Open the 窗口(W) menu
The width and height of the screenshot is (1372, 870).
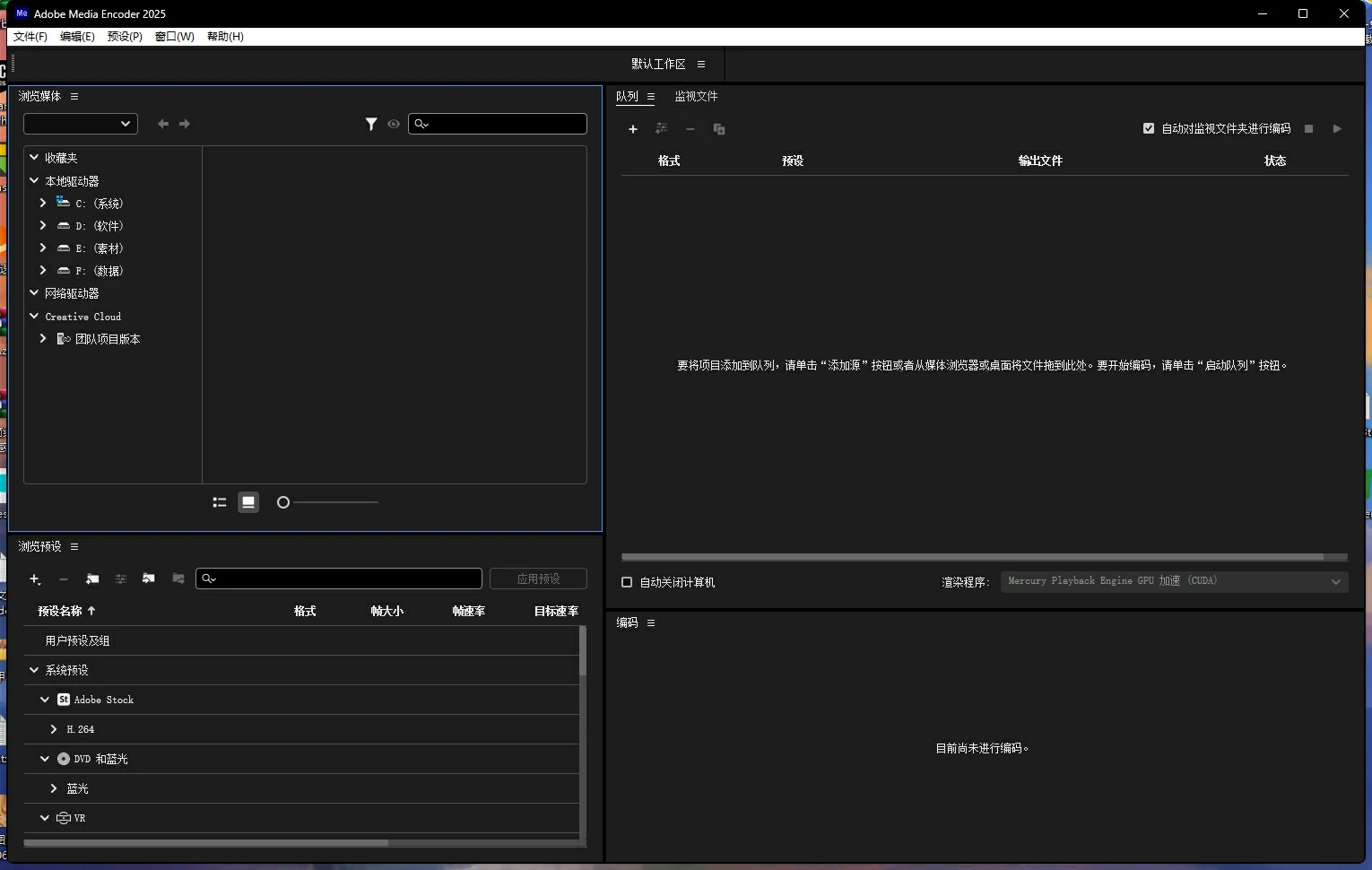(x=174, y=37)
